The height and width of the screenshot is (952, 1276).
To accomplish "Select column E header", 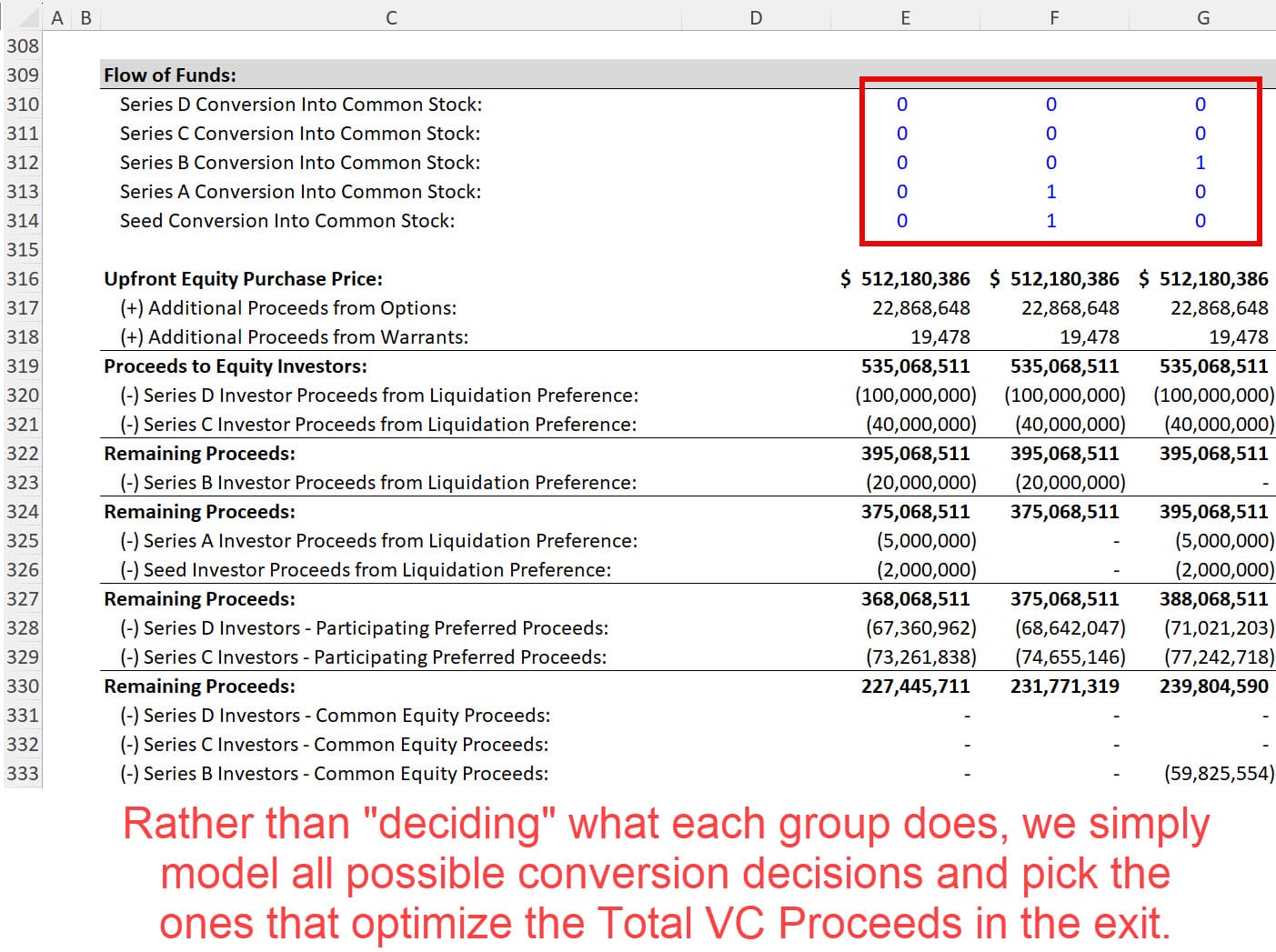I will coord(905,16).
